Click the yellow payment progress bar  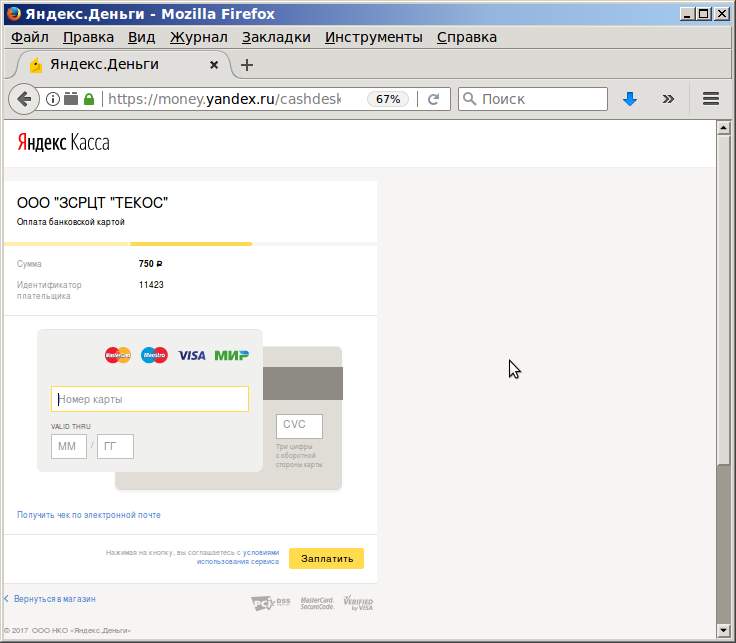128,244
